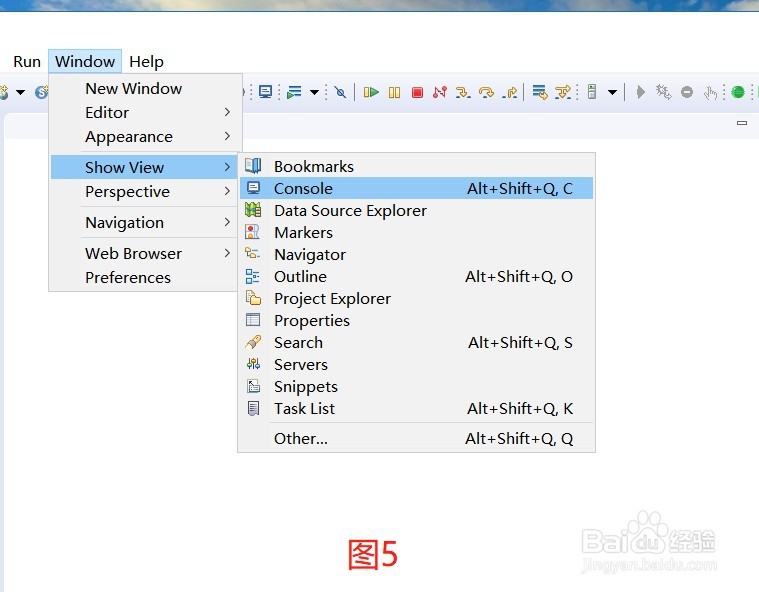Expand the Editor submenu

(x=145, y=112)
